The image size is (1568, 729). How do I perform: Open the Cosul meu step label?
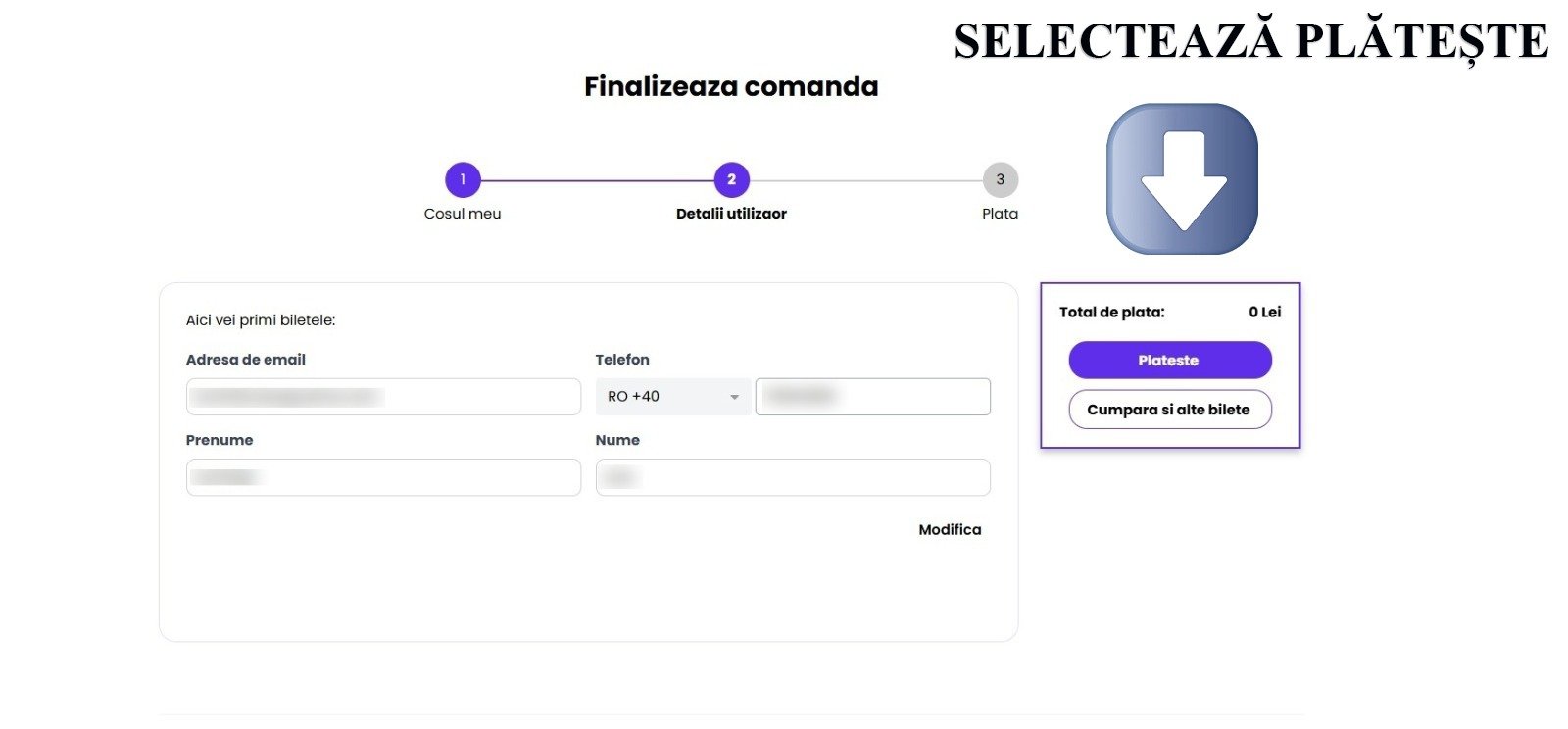point(463,214)
